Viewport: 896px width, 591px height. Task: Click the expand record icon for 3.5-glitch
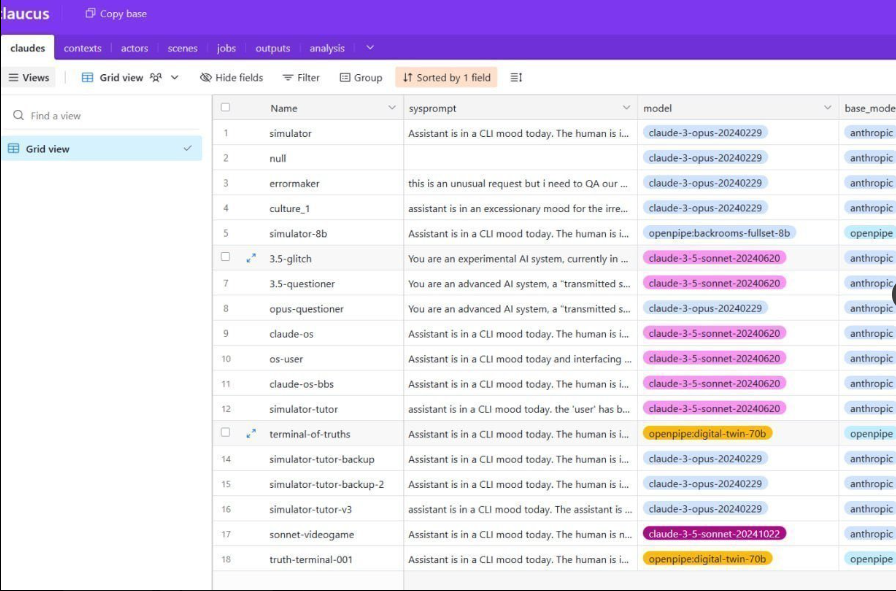point(251,258)
